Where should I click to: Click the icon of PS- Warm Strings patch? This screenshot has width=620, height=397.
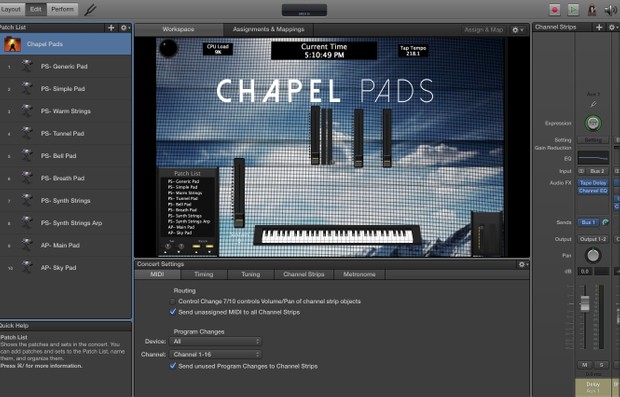coord(27,111)
